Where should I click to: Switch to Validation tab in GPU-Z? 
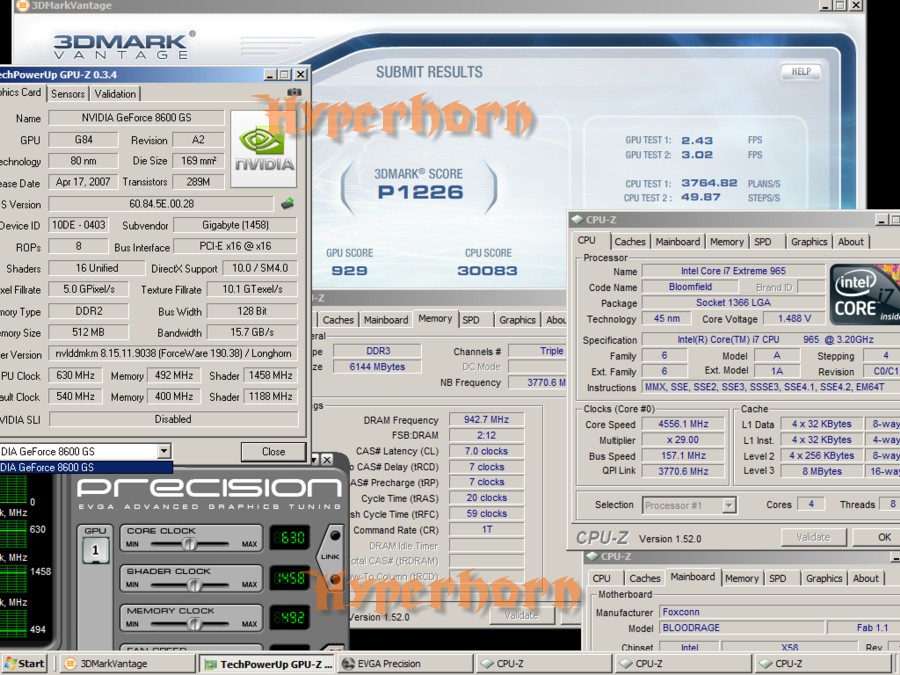[x=115, y=94]
